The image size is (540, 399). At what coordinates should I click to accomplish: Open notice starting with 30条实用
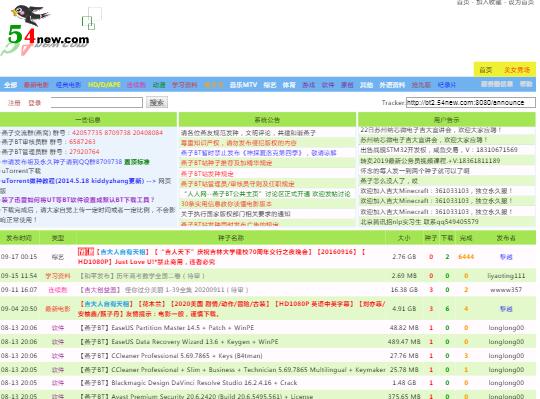coord(226,204)
